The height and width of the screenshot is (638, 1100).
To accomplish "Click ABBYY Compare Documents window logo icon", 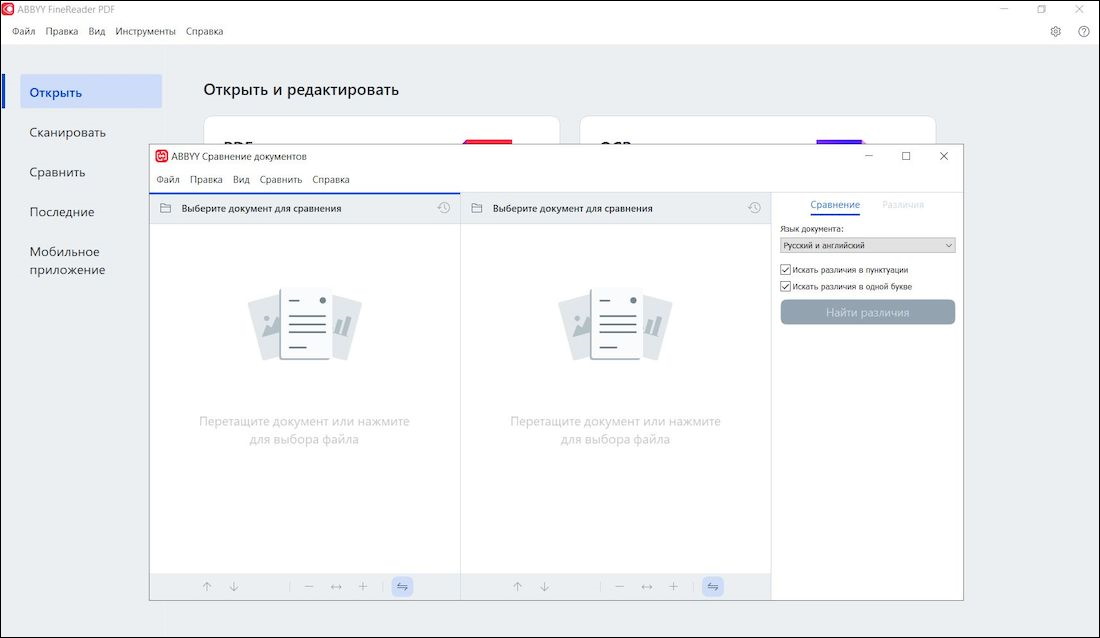I will click(161, 156).
